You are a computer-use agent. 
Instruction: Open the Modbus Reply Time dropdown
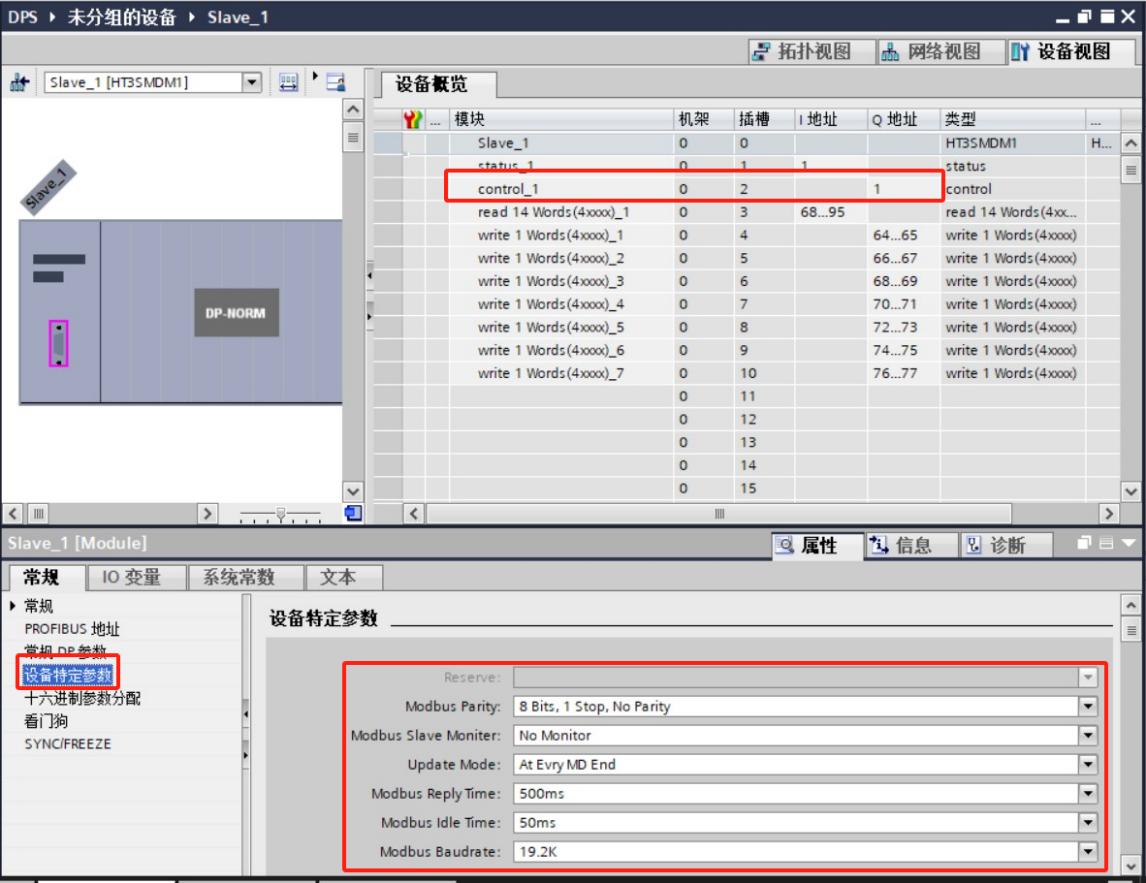[1088, 793]
